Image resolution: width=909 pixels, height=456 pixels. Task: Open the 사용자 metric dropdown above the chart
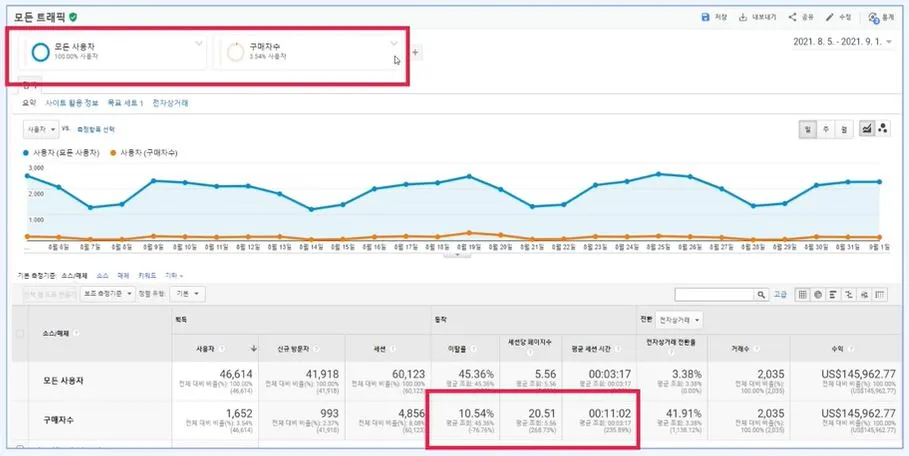[41, 129]
